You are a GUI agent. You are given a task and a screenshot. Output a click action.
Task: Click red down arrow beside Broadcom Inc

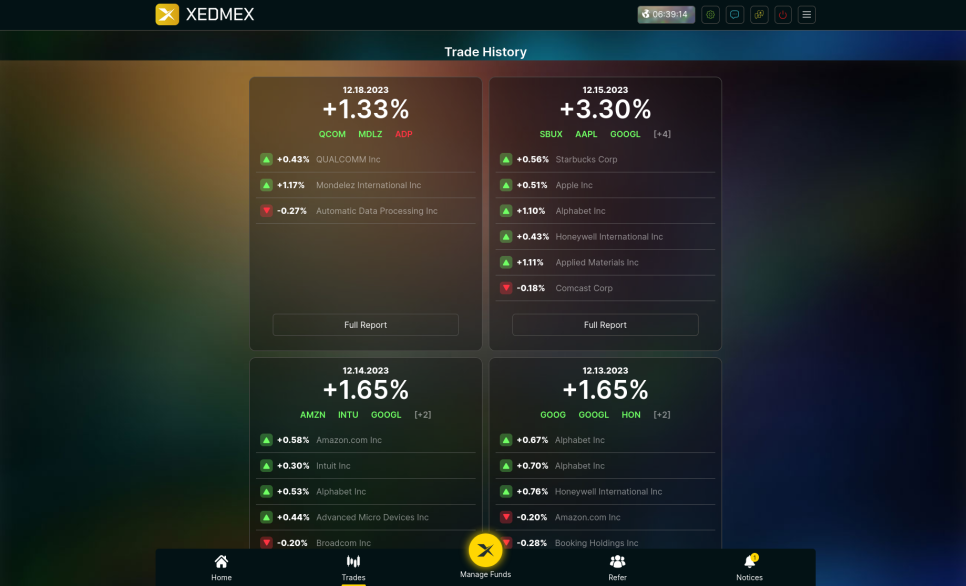[266, 543]
